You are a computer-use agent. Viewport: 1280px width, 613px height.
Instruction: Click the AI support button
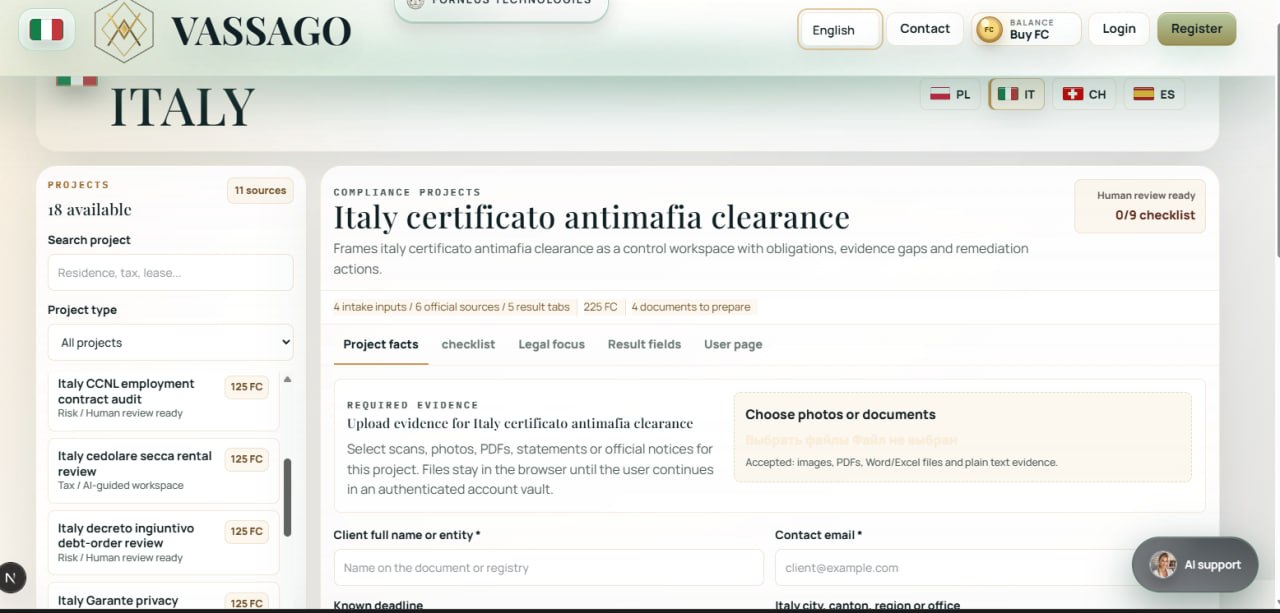click(1194, 565)
